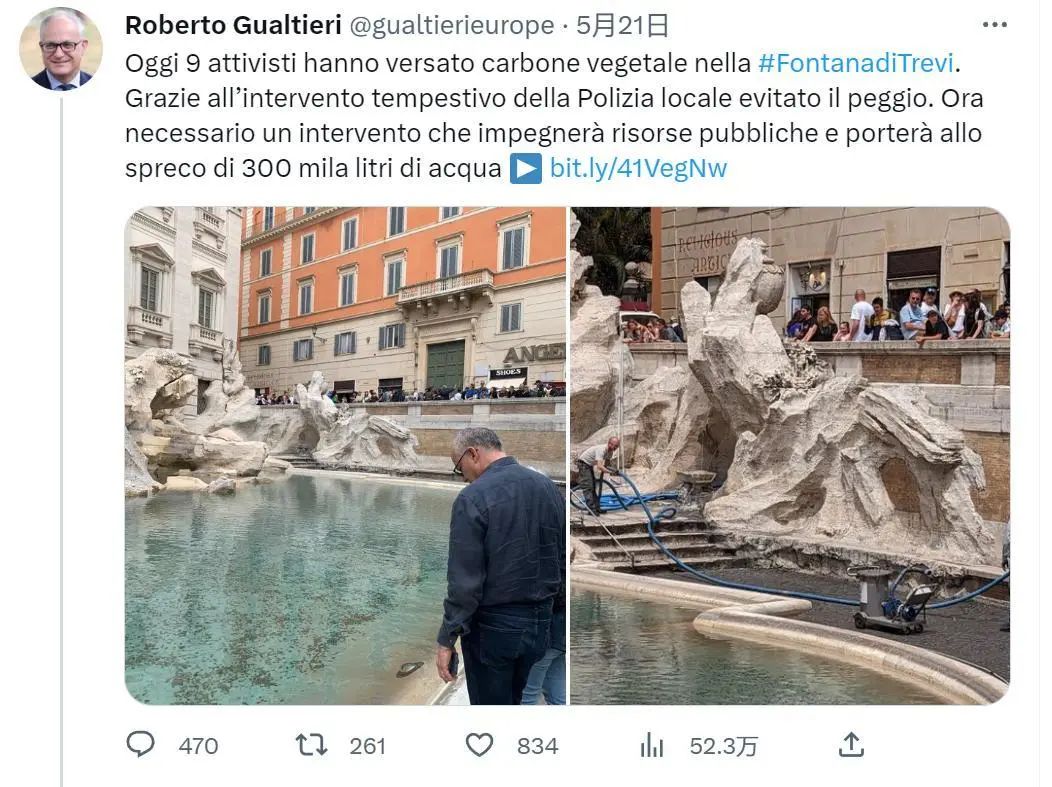Share tweet via upload arrow icon
This screenshot has width=1052, height=787.
click(851, 744)
